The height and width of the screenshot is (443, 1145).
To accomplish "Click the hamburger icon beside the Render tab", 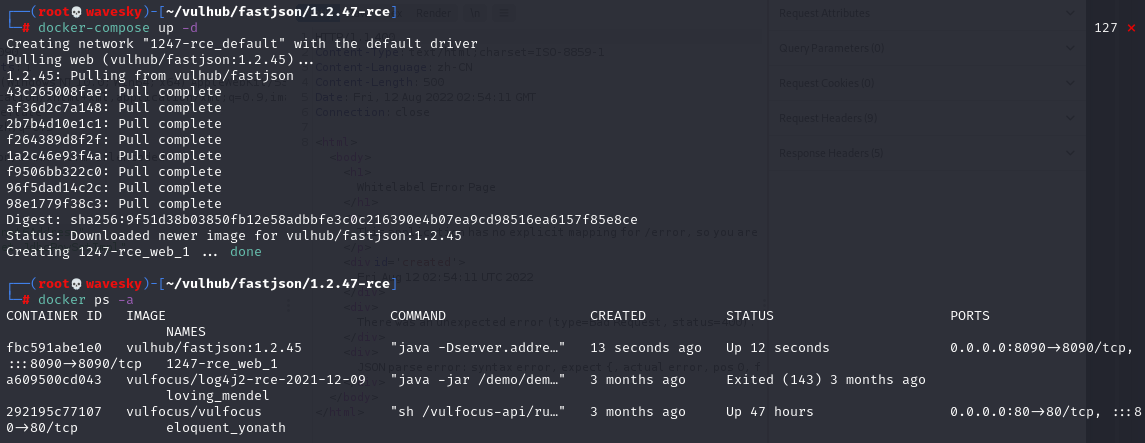I will (504, 12).
